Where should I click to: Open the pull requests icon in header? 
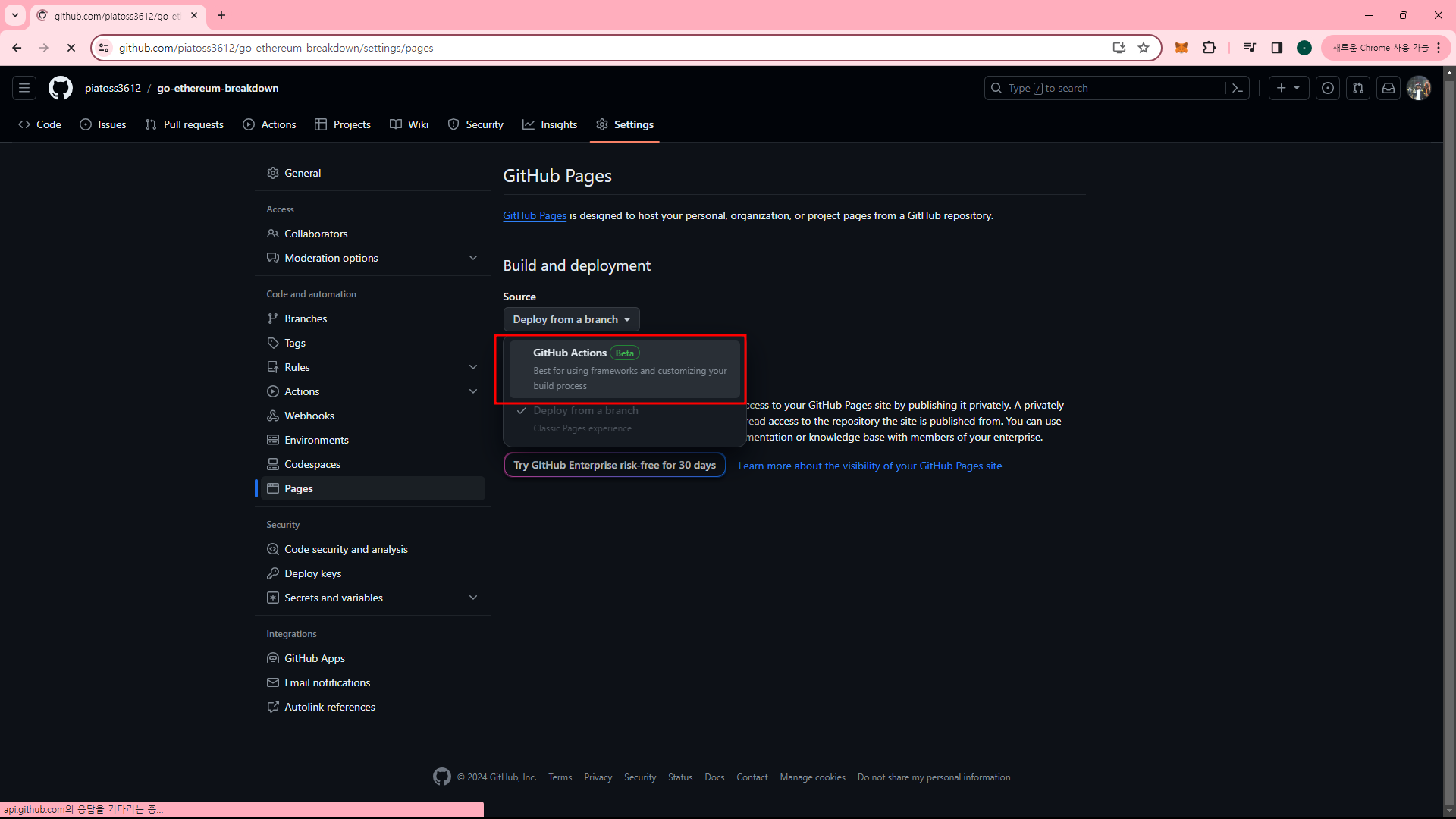[1358, 88]
